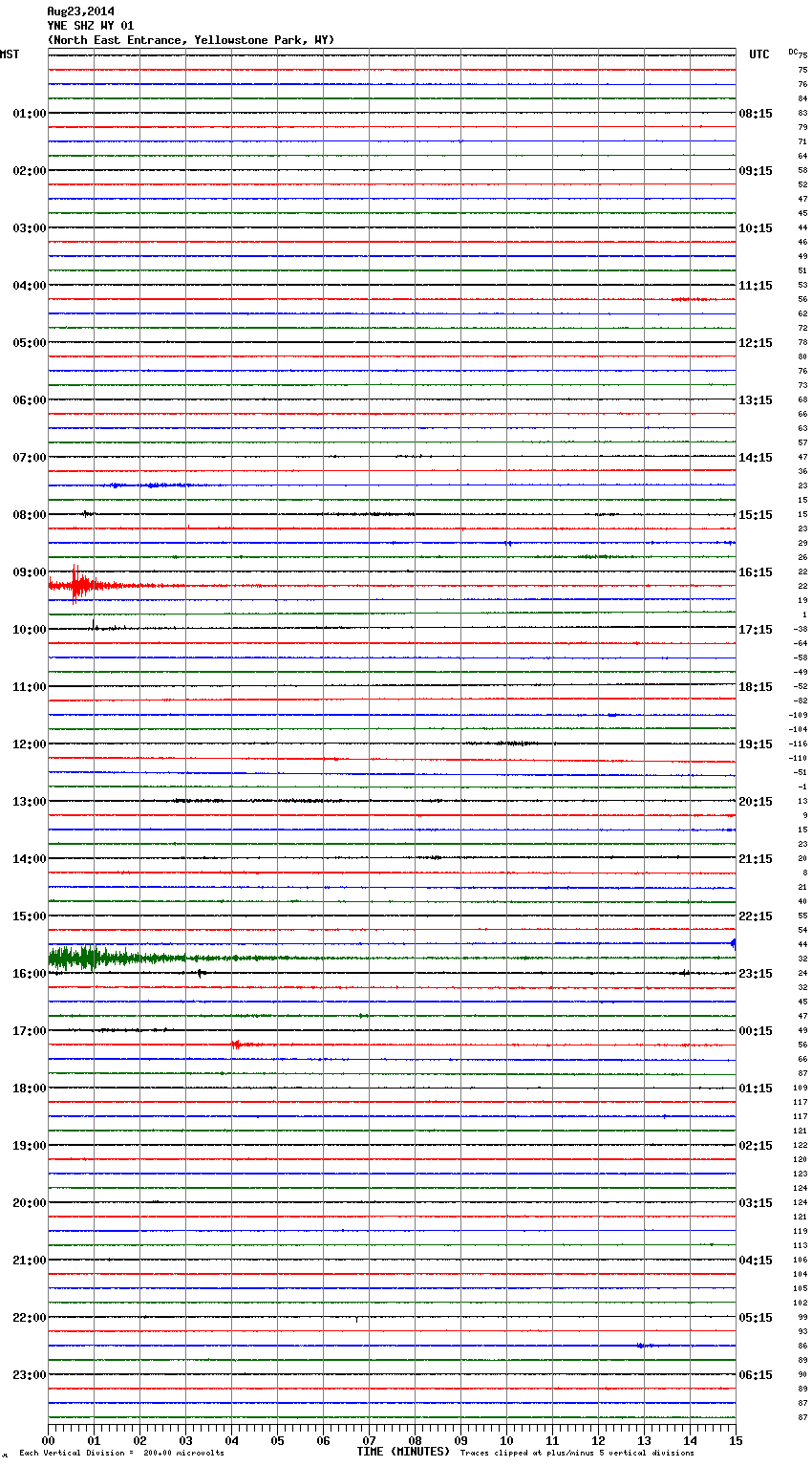Screen dimensions: 812x1466
Task: Select minute 13 on the bottom axis
Action: click(644, 1440)
